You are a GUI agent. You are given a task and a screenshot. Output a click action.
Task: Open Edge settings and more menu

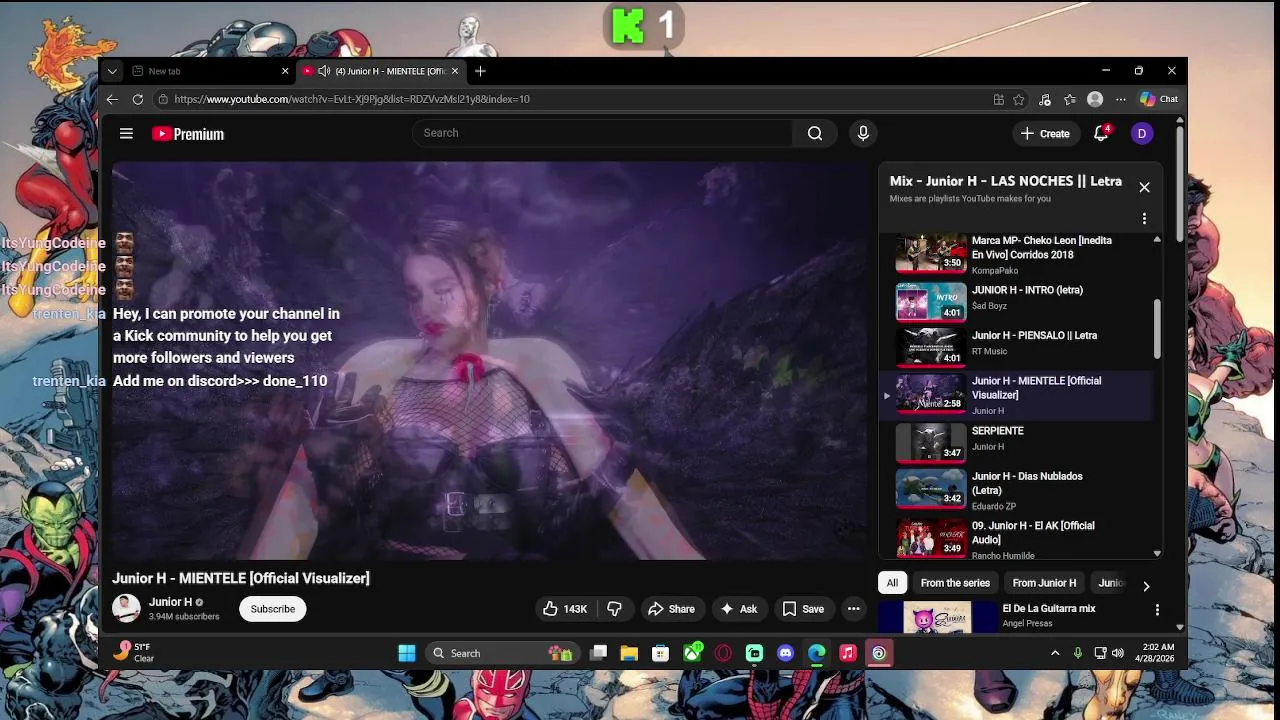pos(1121,99)
